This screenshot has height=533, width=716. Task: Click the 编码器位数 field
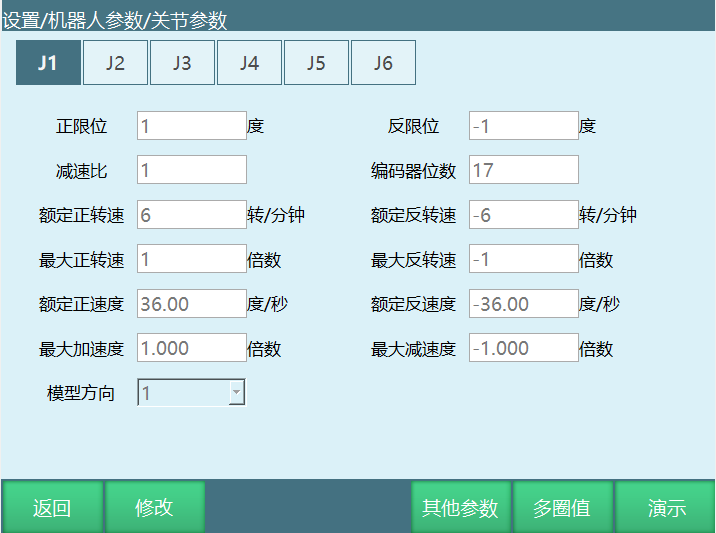click(x=523, y=170)
